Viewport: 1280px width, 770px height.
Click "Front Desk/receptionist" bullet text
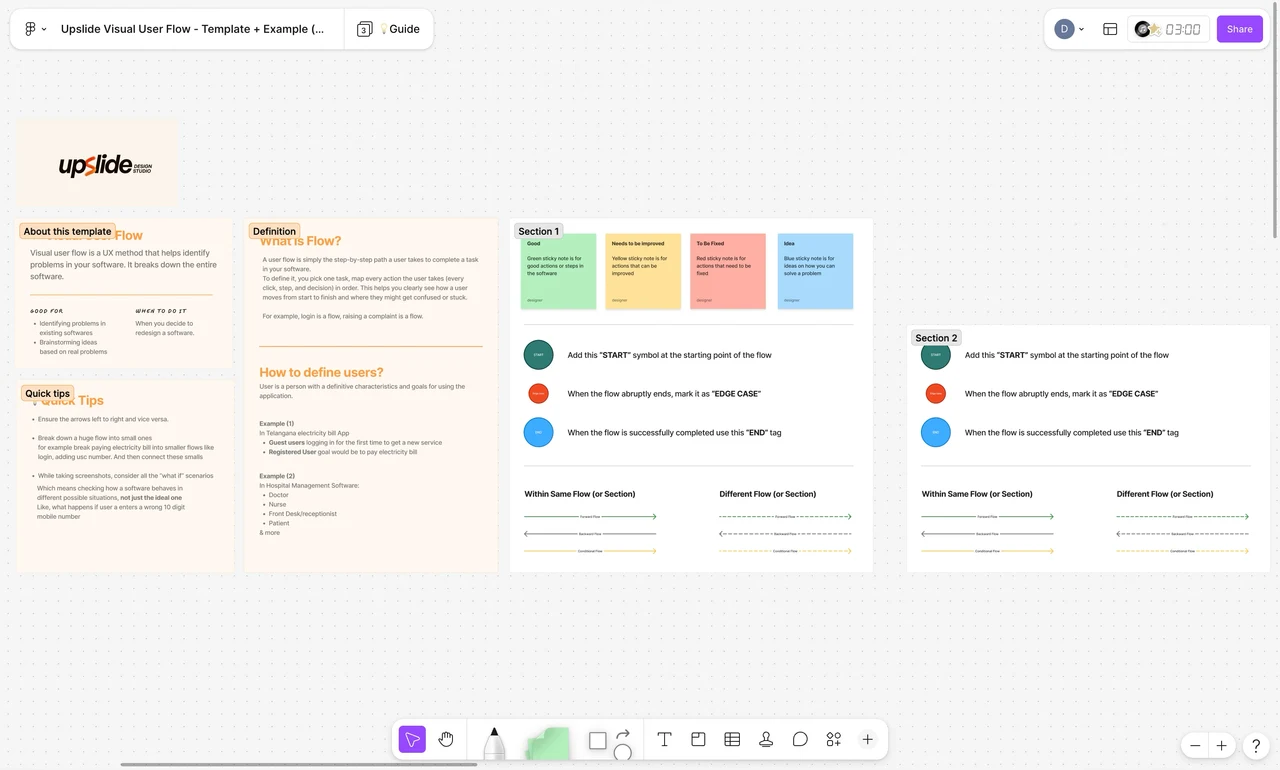(303, 514)
